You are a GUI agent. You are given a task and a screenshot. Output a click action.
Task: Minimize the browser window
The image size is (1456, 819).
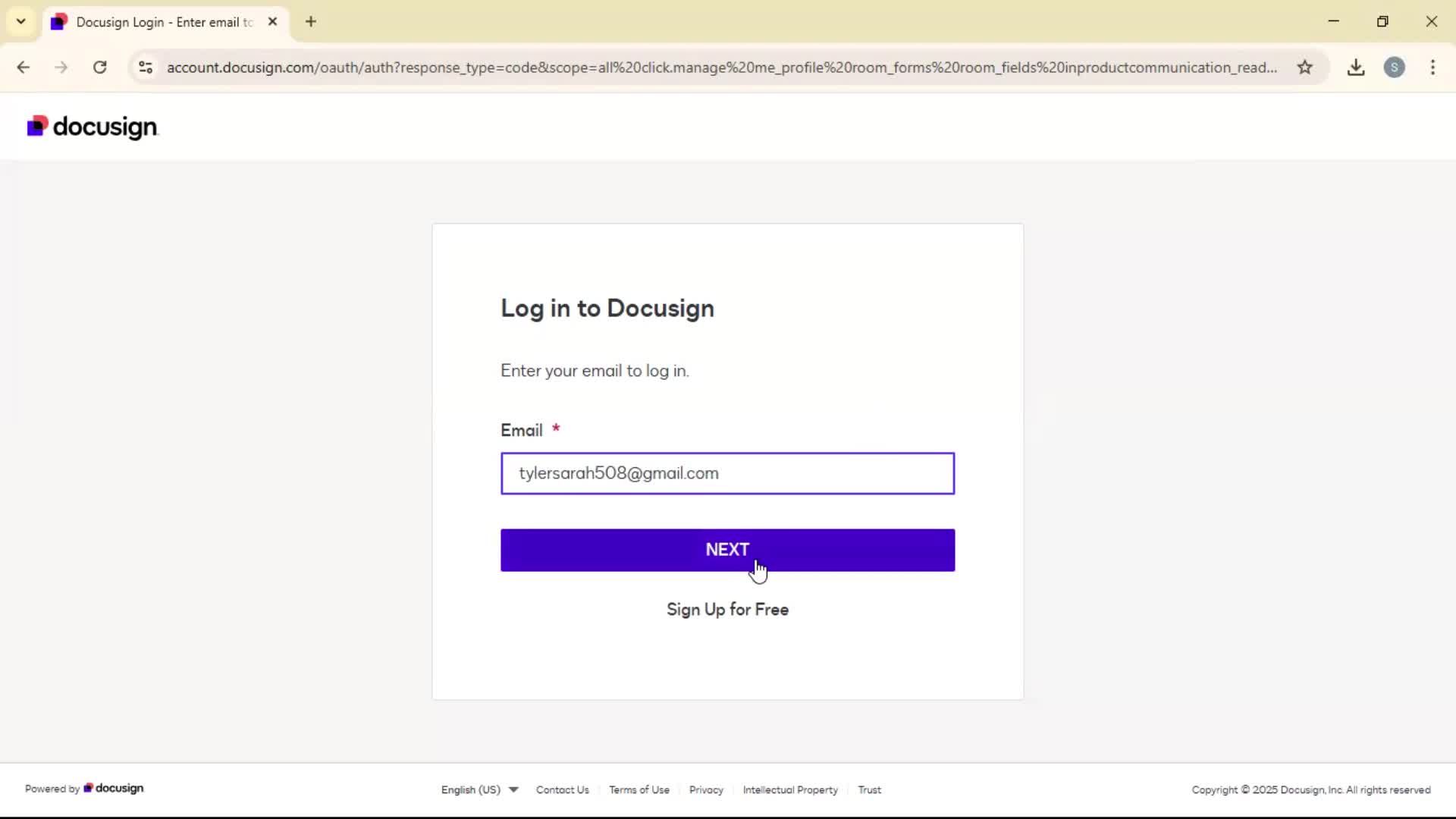(1334, 21)
